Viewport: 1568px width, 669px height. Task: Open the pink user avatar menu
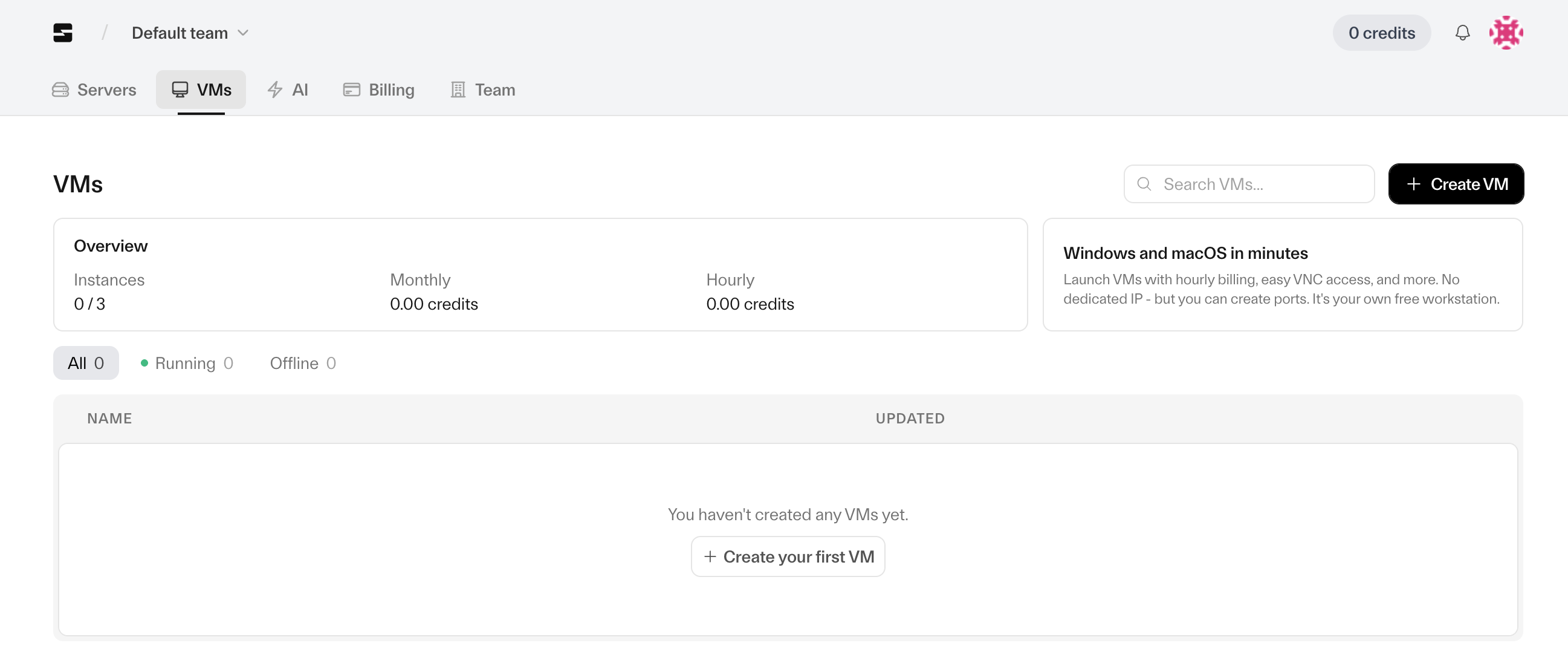1506,33
